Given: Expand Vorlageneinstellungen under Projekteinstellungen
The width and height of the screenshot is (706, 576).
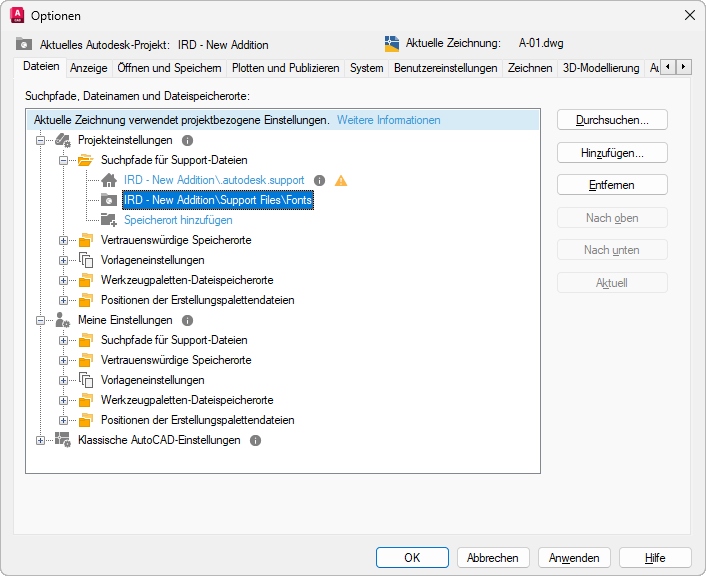Looking at the screenshot, I should click(x=63, y=260).
